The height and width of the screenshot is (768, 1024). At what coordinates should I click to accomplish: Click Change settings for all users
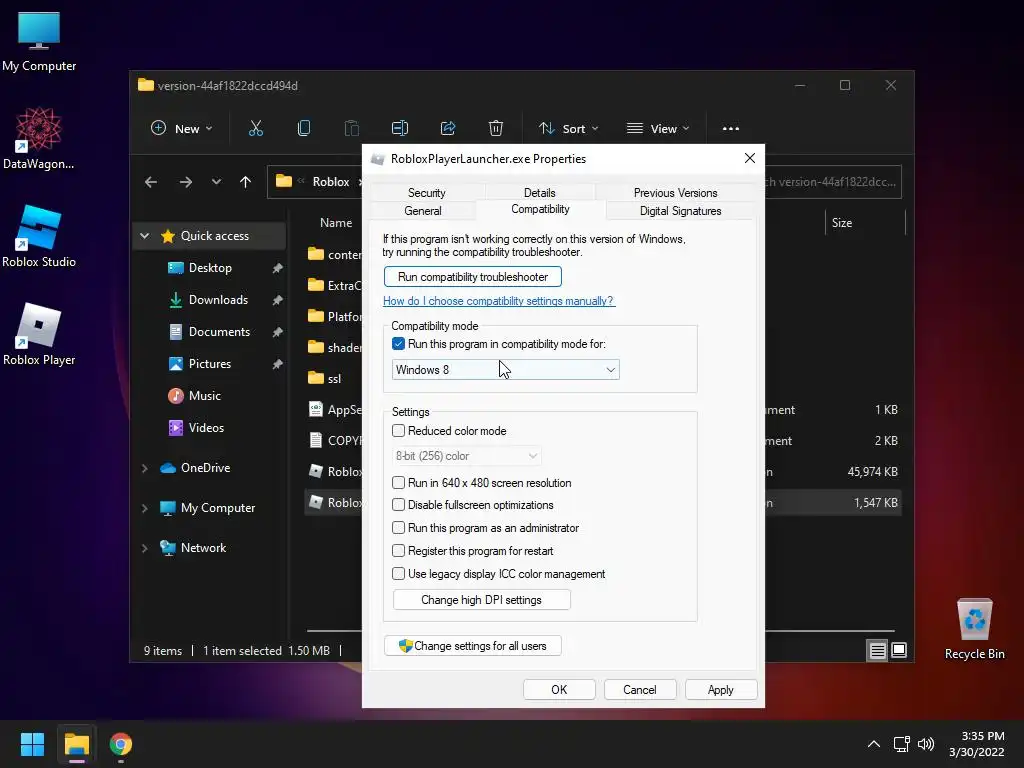[473, 646]
